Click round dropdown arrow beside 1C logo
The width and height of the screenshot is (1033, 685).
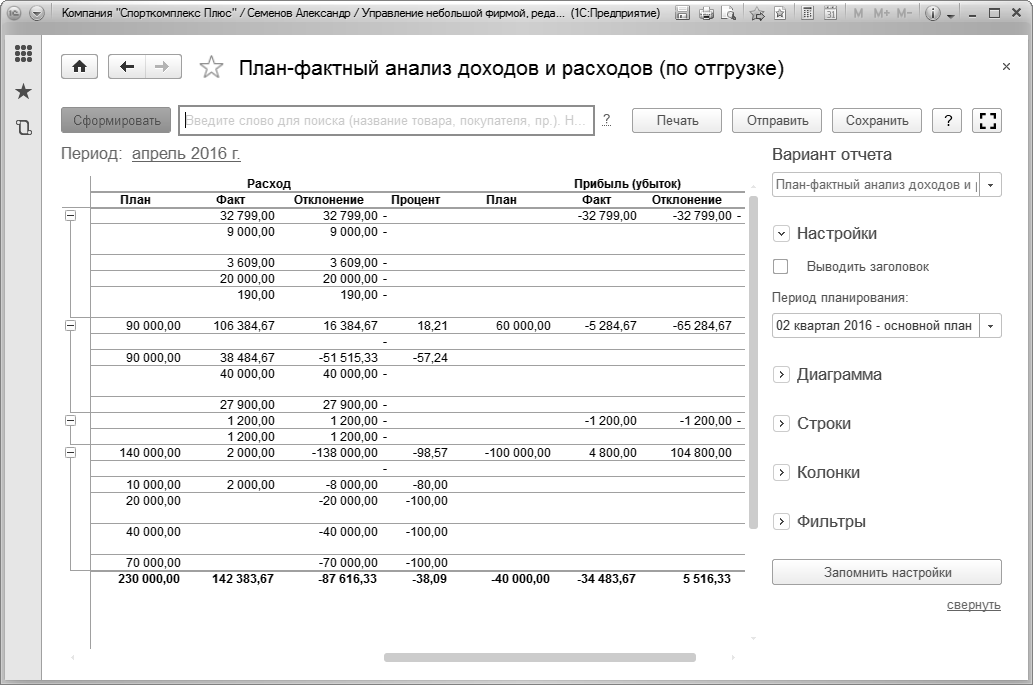click(x=37, y=13)
